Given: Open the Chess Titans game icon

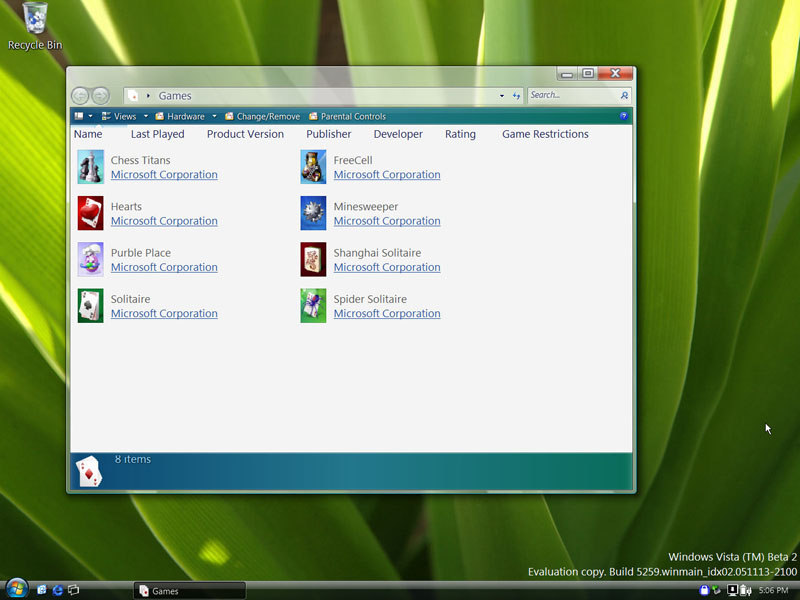Looking at the screenshot, I should click(x=90, y=167).
